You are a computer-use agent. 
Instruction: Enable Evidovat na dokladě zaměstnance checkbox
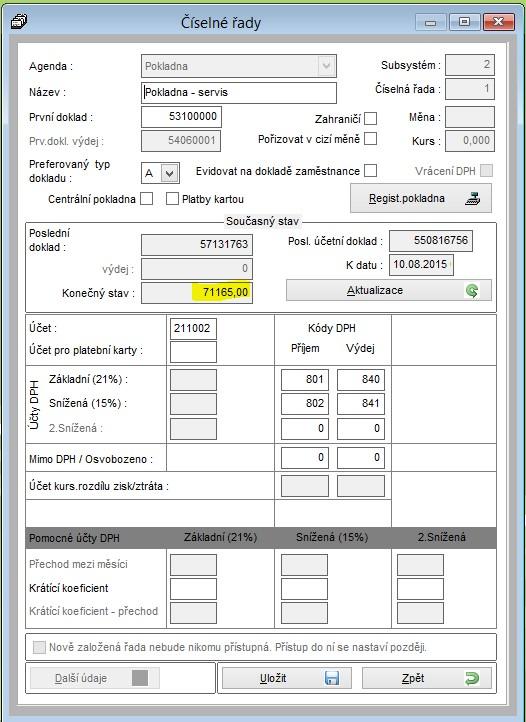tap(370, 171)
